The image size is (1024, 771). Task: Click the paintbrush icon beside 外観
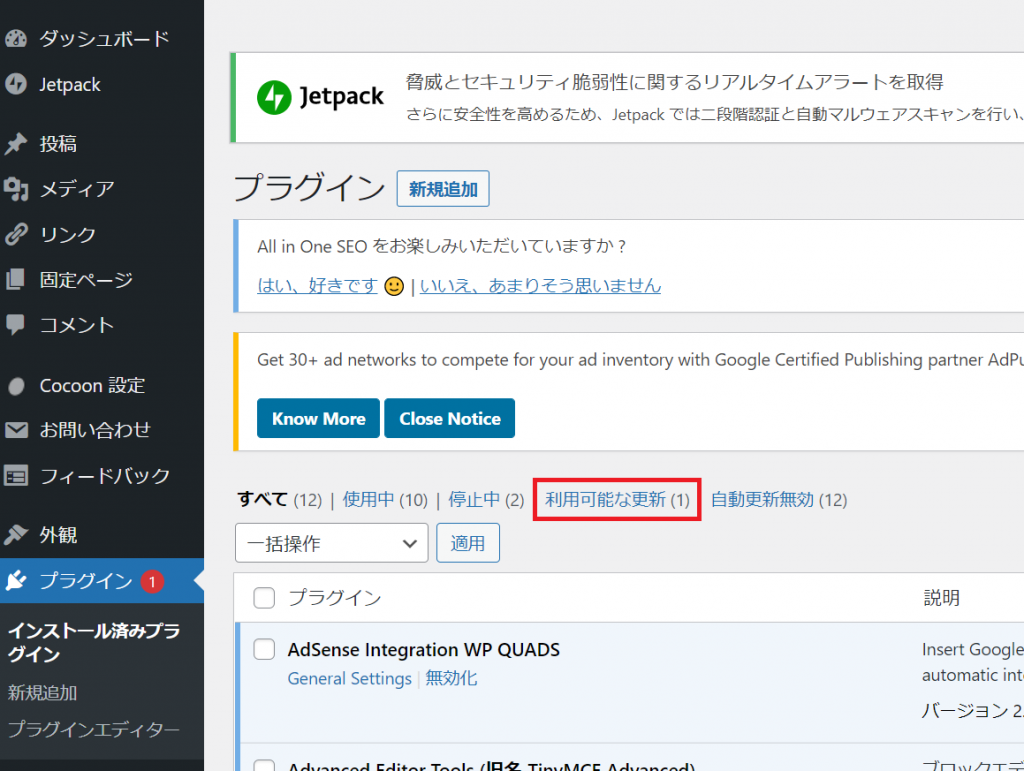pos(16,535)
